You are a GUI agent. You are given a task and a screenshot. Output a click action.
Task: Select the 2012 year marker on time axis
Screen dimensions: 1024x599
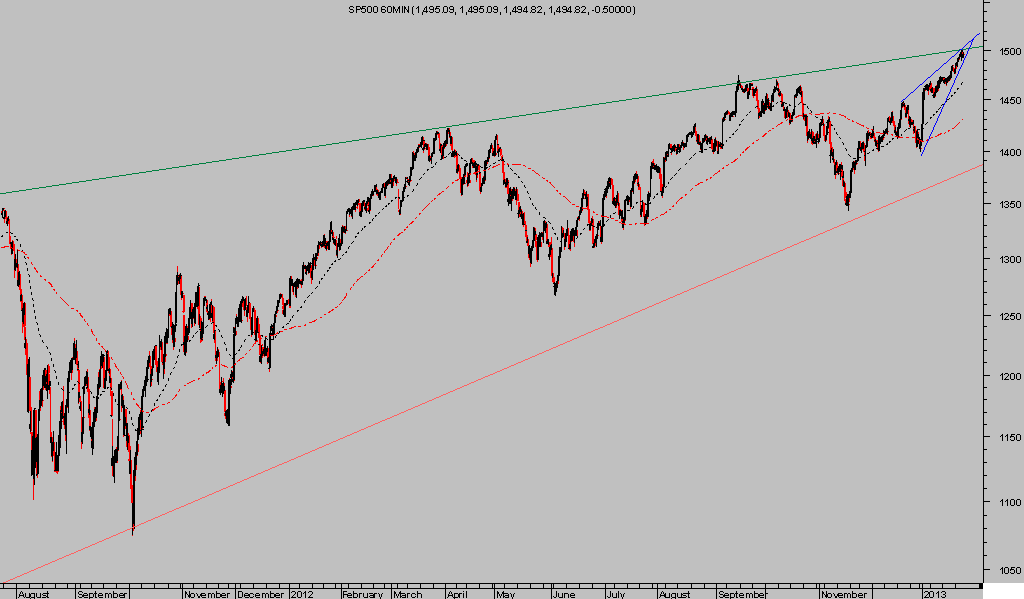click(302, 593)
